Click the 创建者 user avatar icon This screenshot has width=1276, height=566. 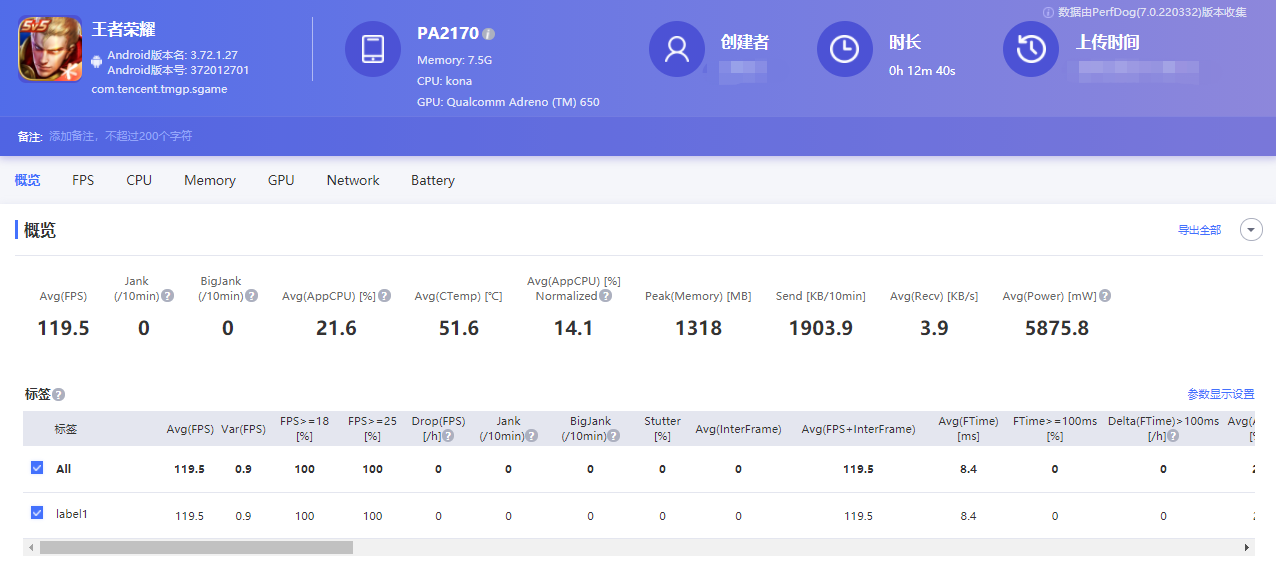pos(677,49)
